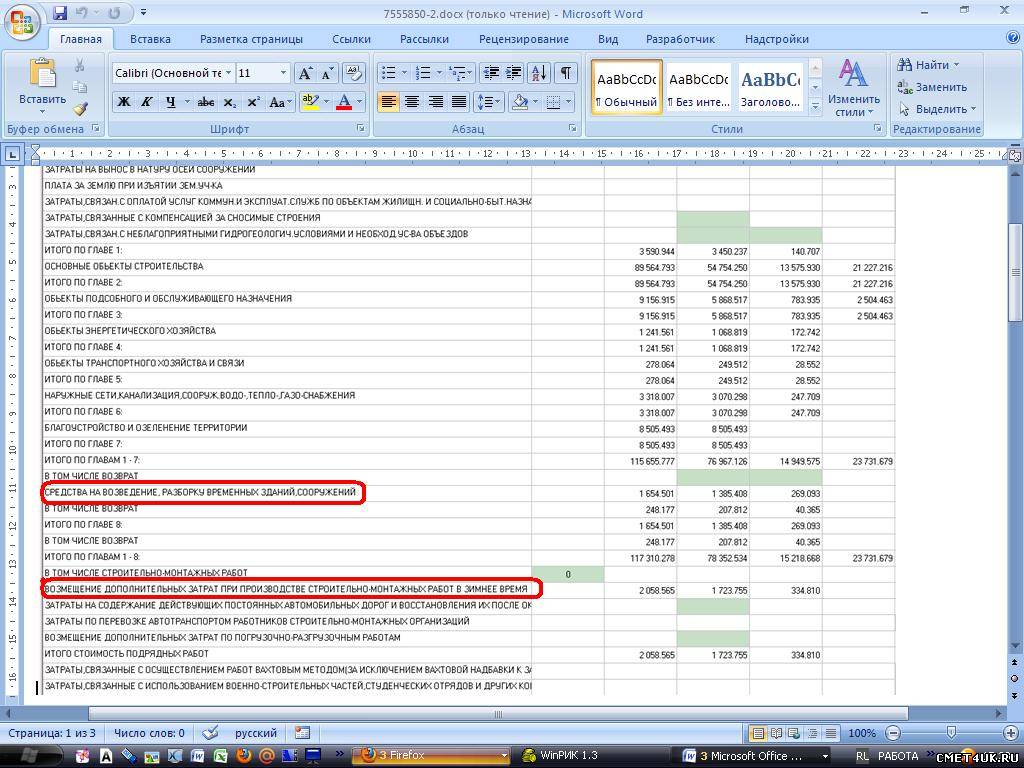
Task: Click the bulleted list icon
Action: (389, 73)
